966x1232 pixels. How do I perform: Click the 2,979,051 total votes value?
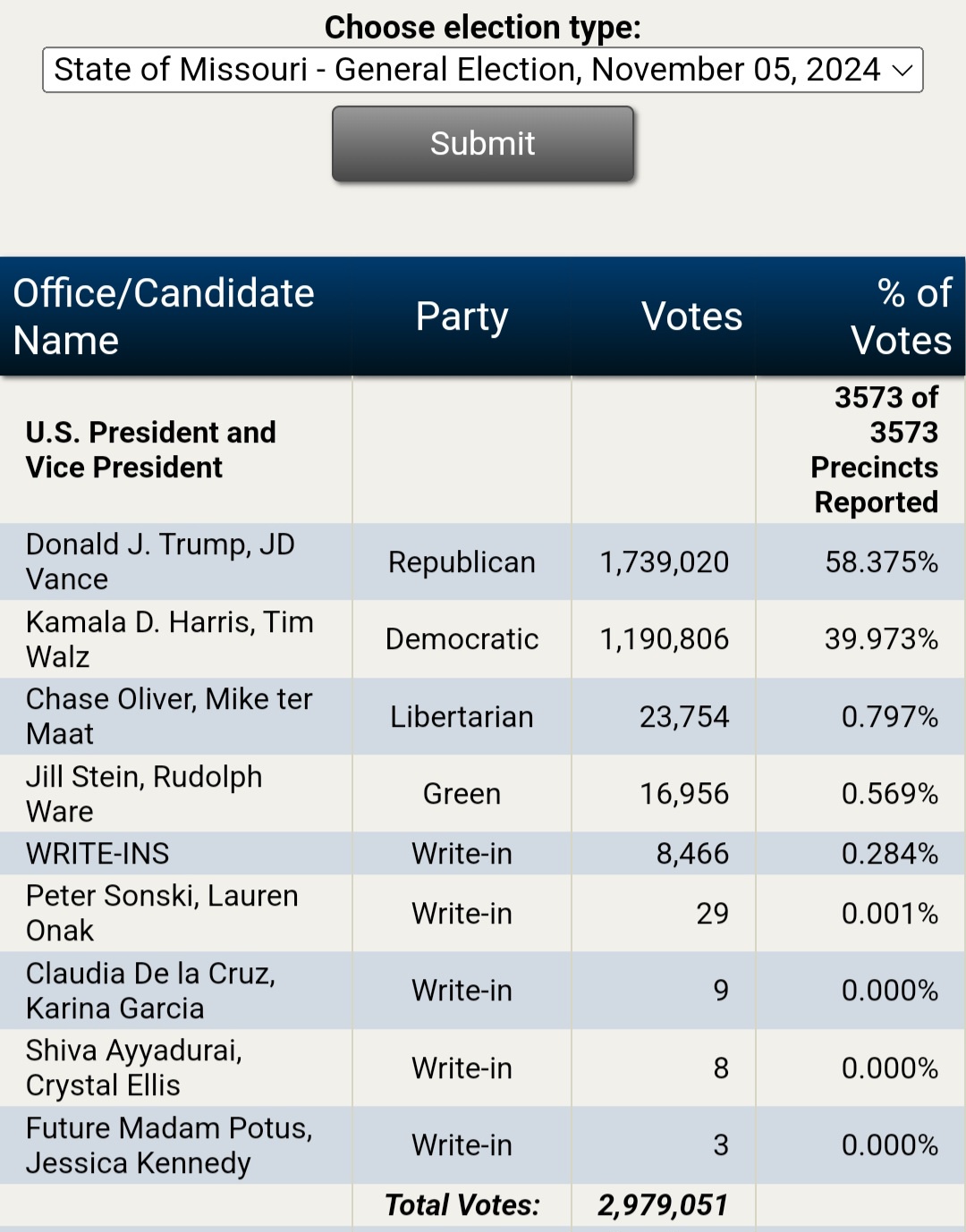(x=663, y=1205)
